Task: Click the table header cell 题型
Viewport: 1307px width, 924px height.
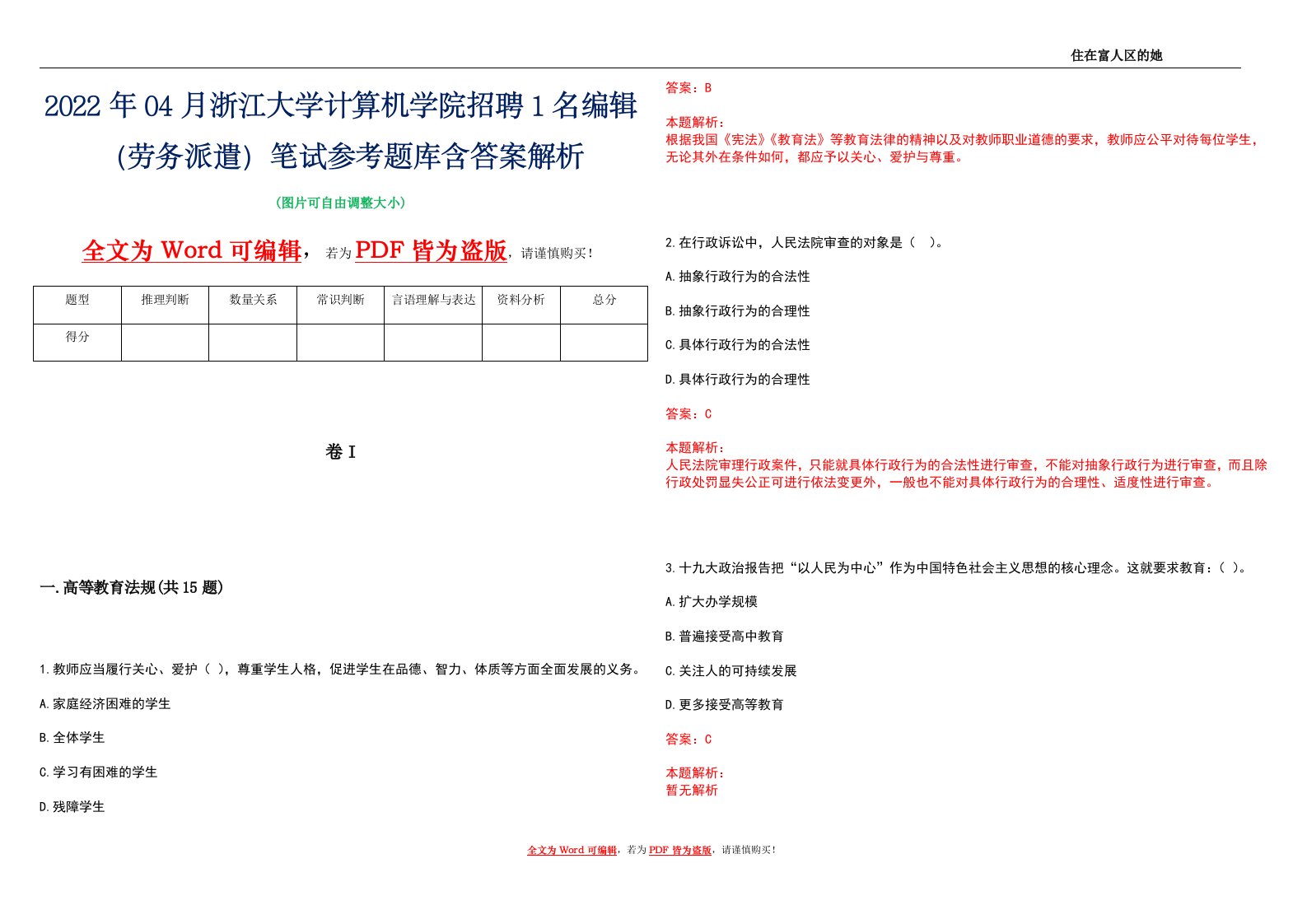Action: [77, 300]
